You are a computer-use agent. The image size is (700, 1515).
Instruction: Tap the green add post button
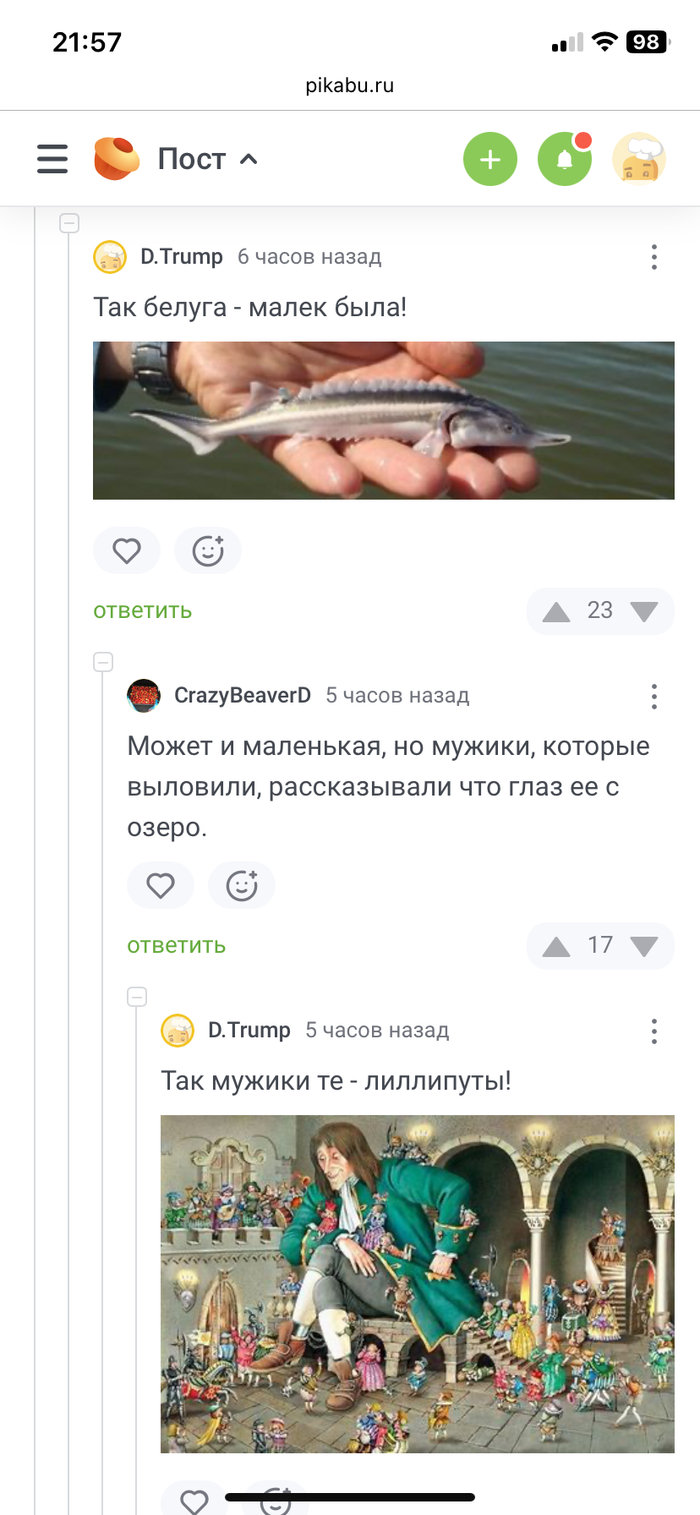pos(490,159)
